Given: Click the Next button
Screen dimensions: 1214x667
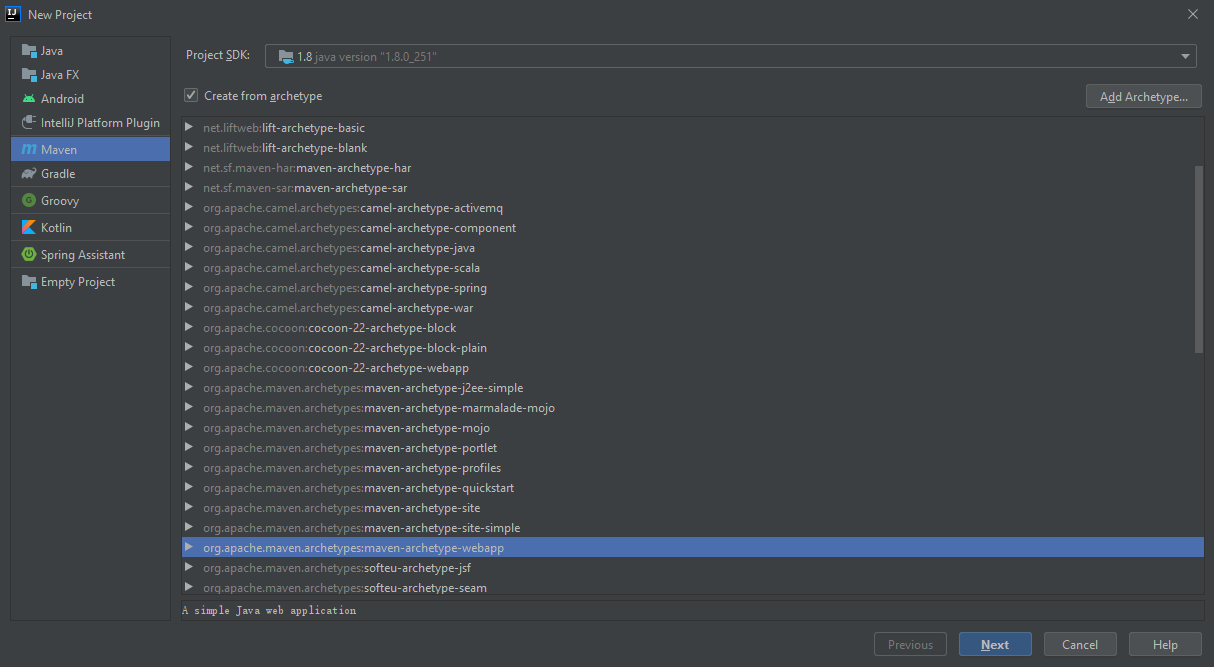Looking at the screenshot, I should tap(995, 644).
